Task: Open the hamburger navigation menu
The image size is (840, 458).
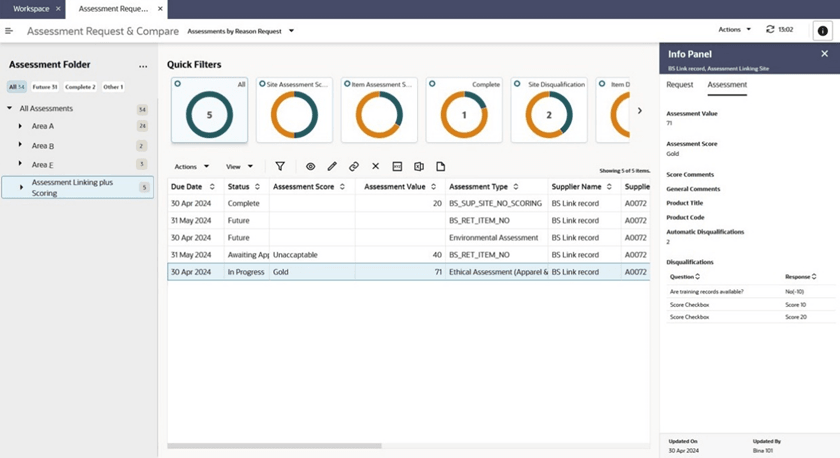Action: click(9, 31)
